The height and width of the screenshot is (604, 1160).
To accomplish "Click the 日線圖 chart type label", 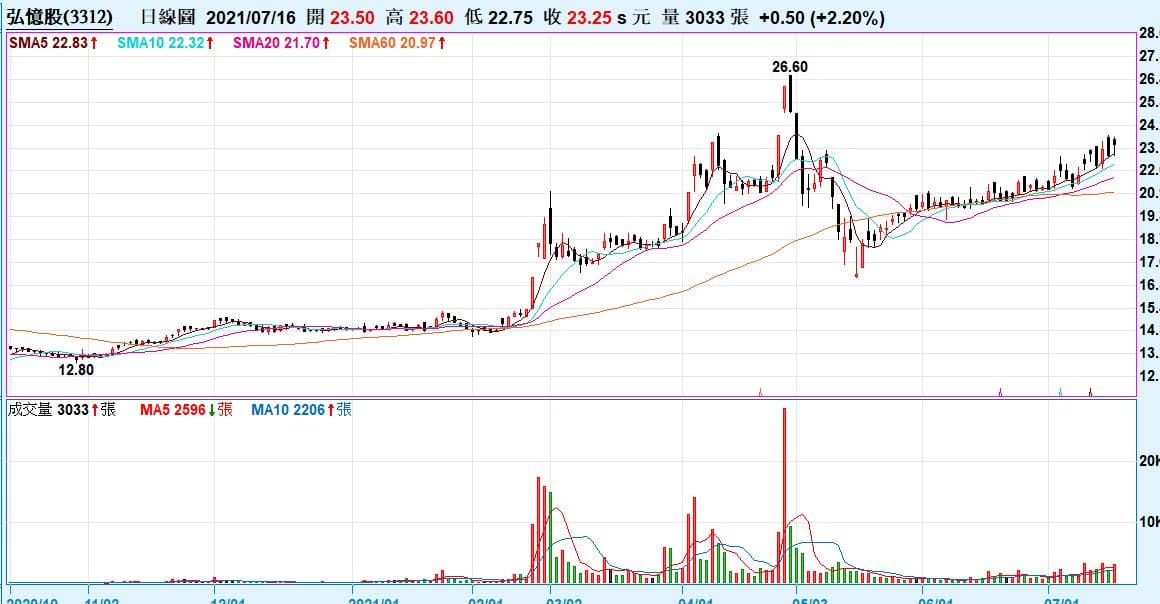I will pyautogui.click(x=169, y=17).
